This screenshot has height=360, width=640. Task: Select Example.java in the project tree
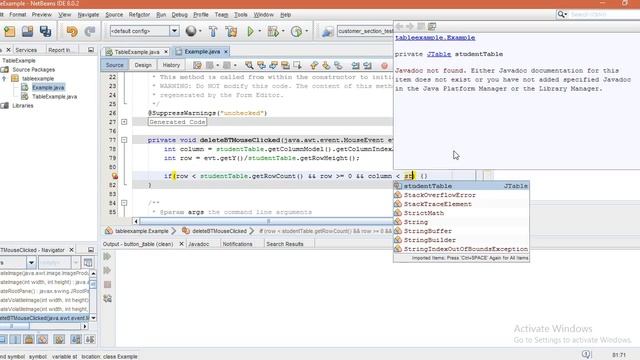tap(48, 87)
